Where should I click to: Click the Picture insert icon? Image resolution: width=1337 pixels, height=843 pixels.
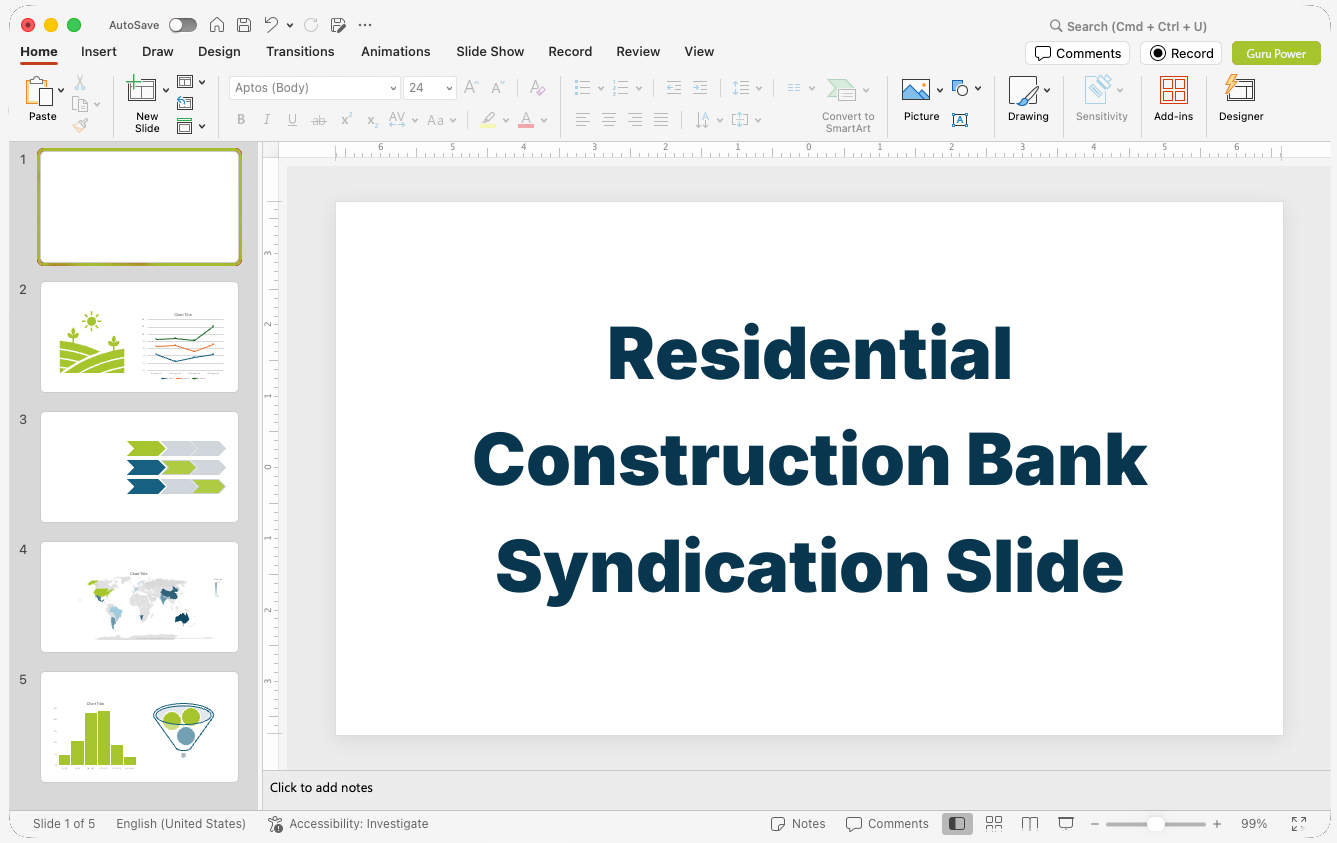pos(916,91)
